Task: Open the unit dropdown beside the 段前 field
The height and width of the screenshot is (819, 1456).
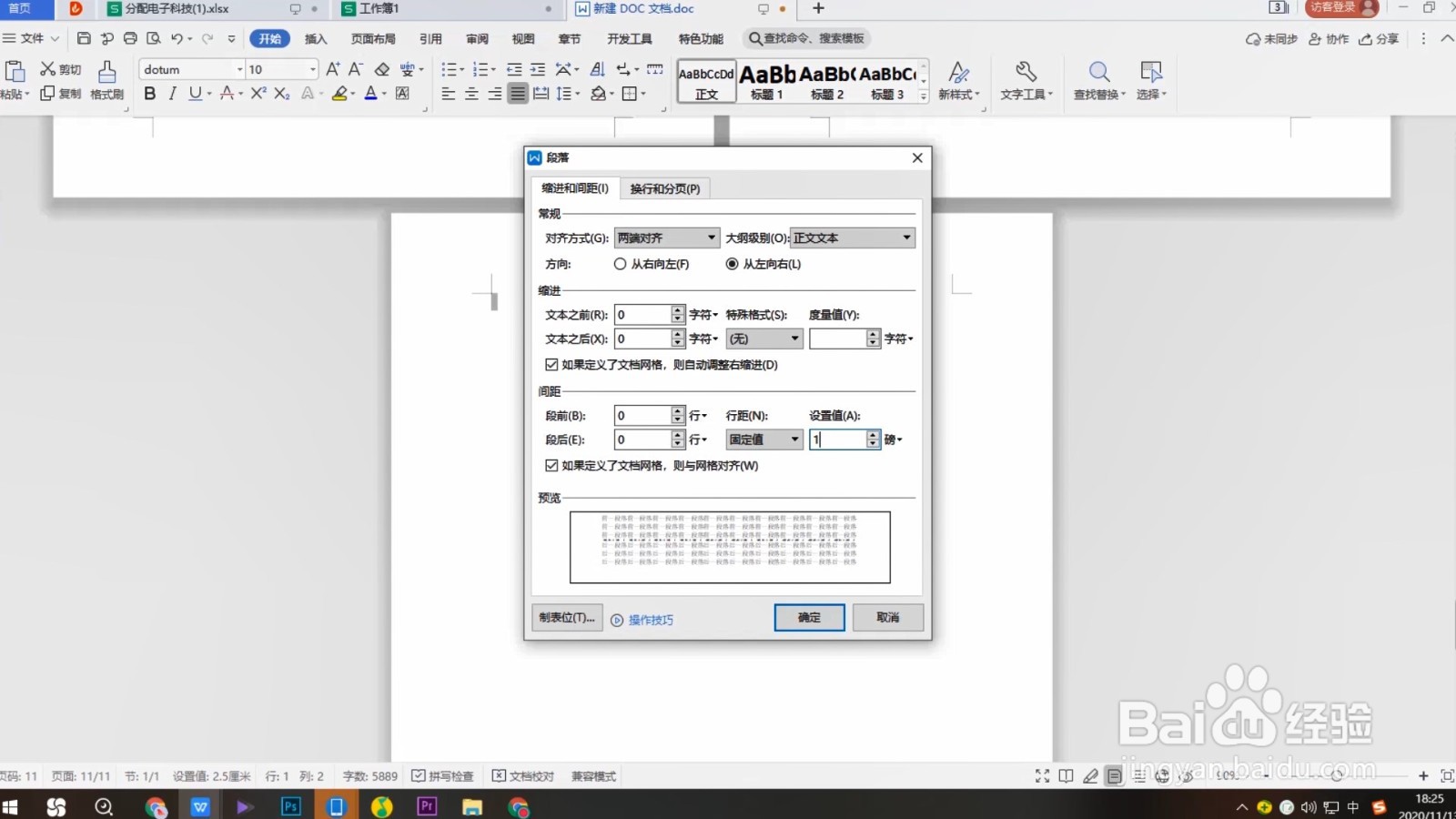Action: coord(698,416)
